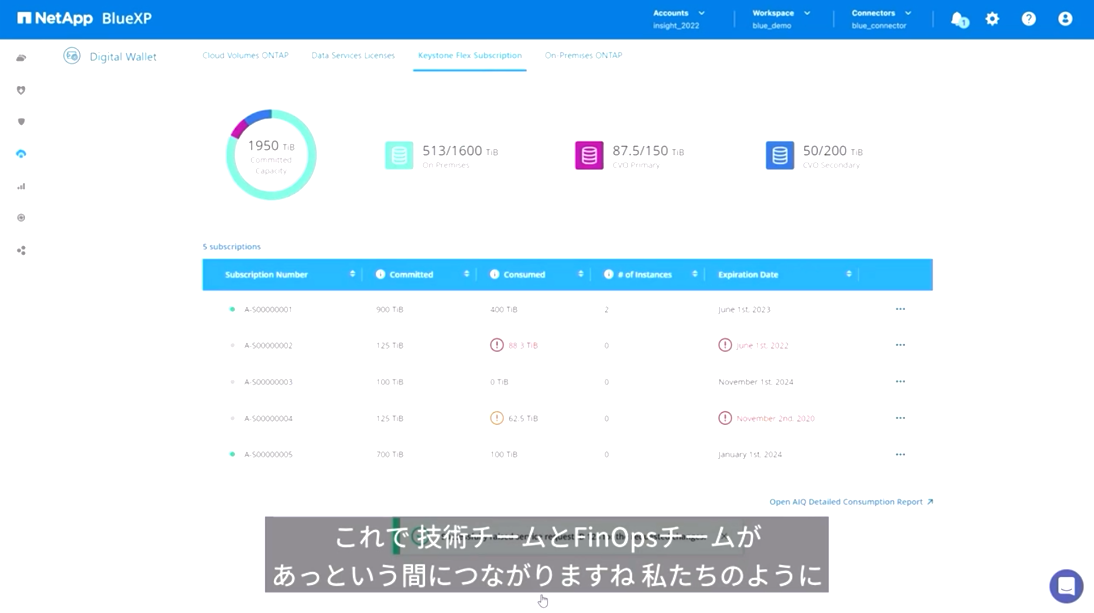Viewport: 1094px width, 613px height.
Task: Switch to On-Premises ONTAP tab
Action: (583, 55)
